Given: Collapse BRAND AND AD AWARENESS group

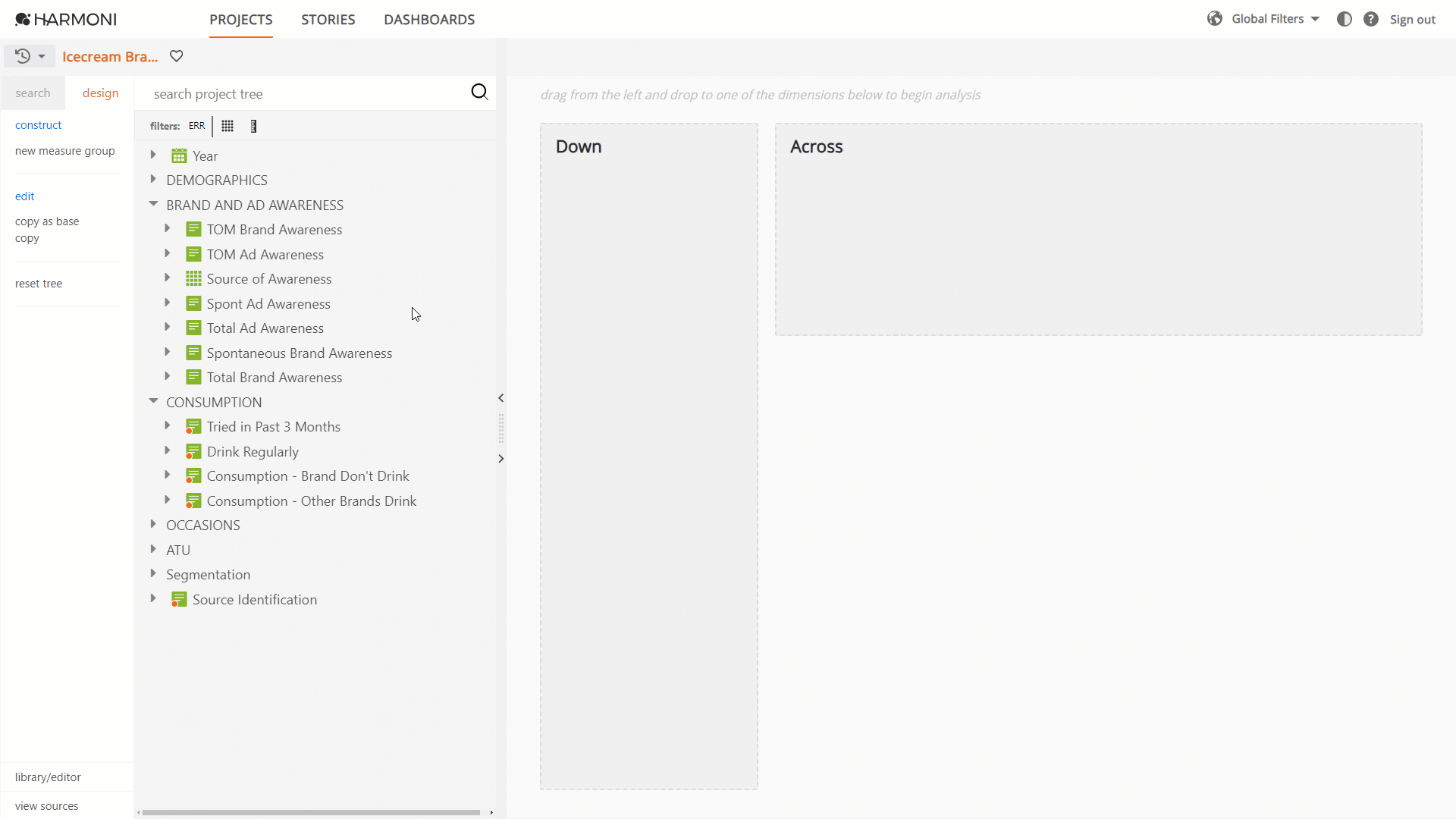Looking at the screenshot, I should [x=153, y=204].
